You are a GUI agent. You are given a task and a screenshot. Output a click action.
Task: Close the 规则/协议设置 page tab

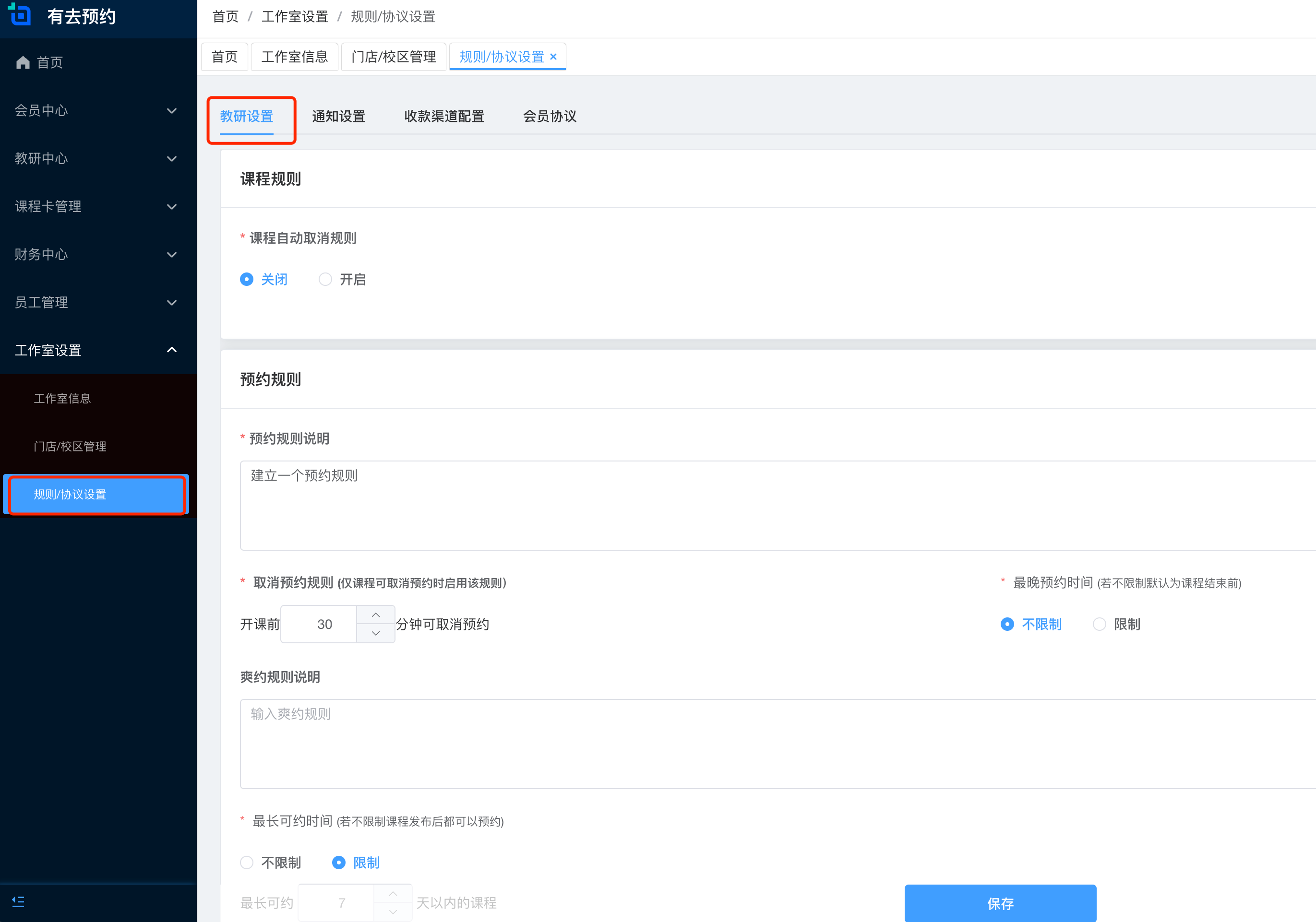553,57
